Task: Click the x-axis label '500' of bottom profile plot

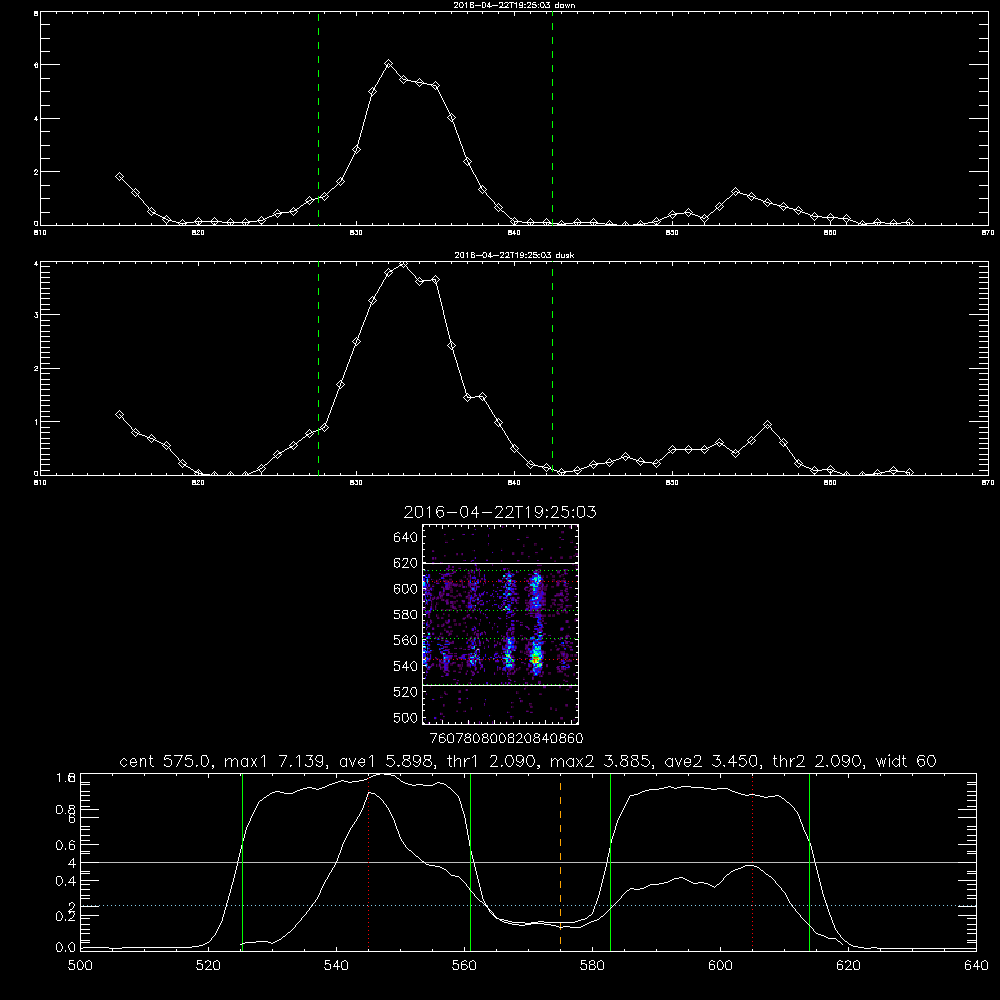Action: point(80,966)
